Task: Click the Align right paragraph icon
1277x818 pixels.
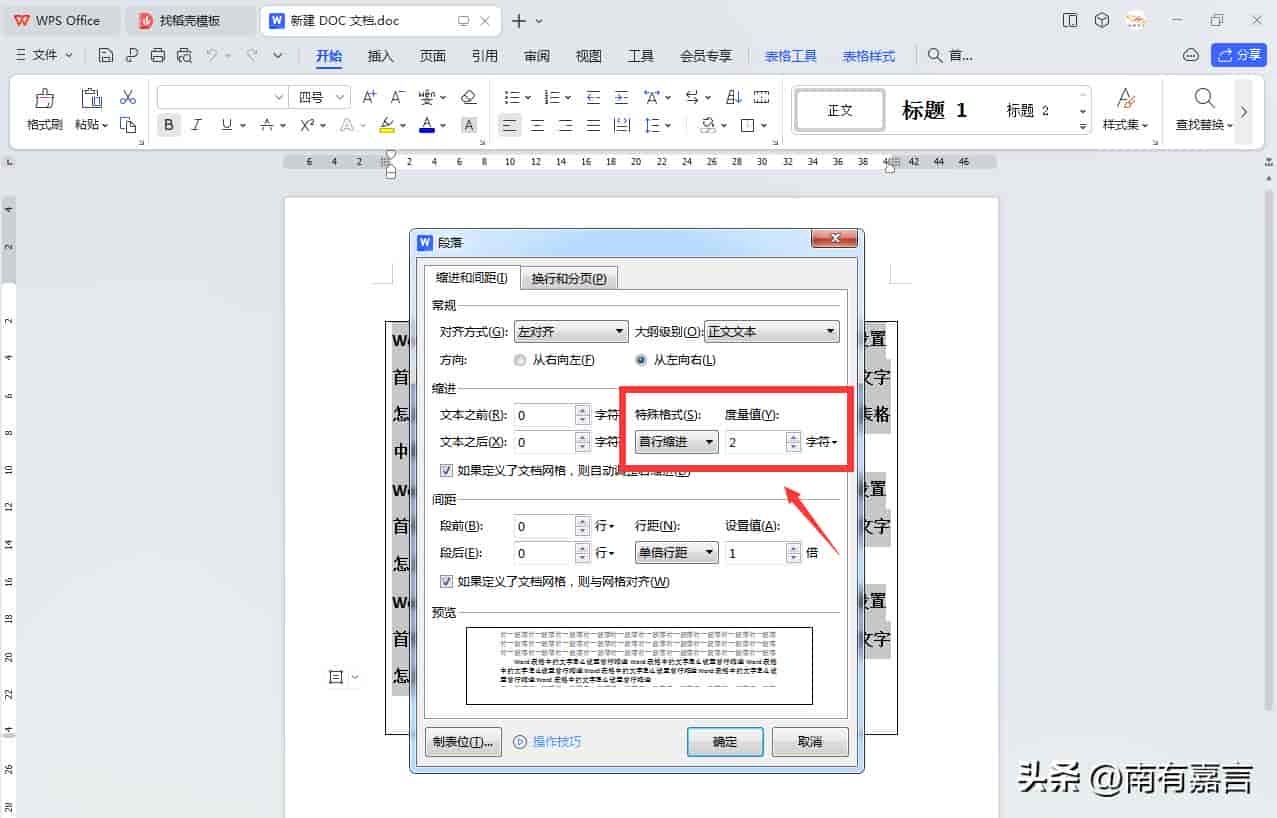Action: [x=566, y=125]
